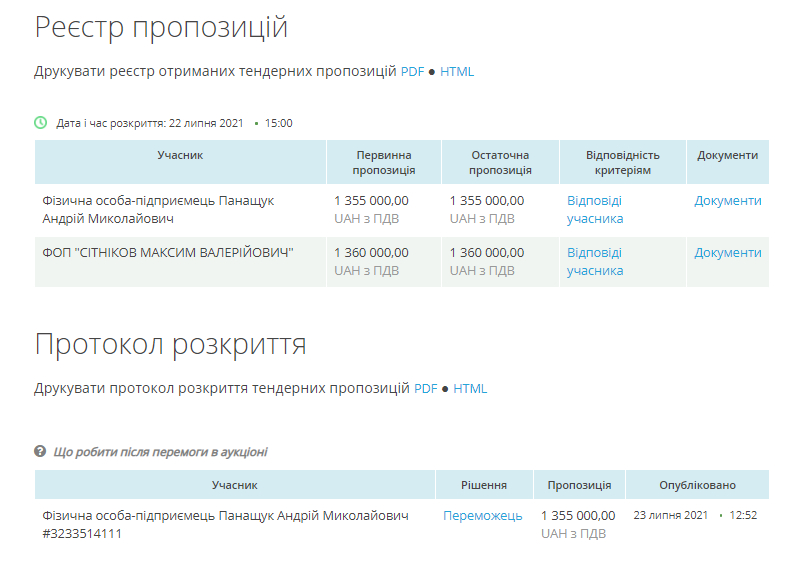Click the Рішення column header
The height and width of the screenshot is (569, 795).
pyautogui.click(x=484, y=486)
